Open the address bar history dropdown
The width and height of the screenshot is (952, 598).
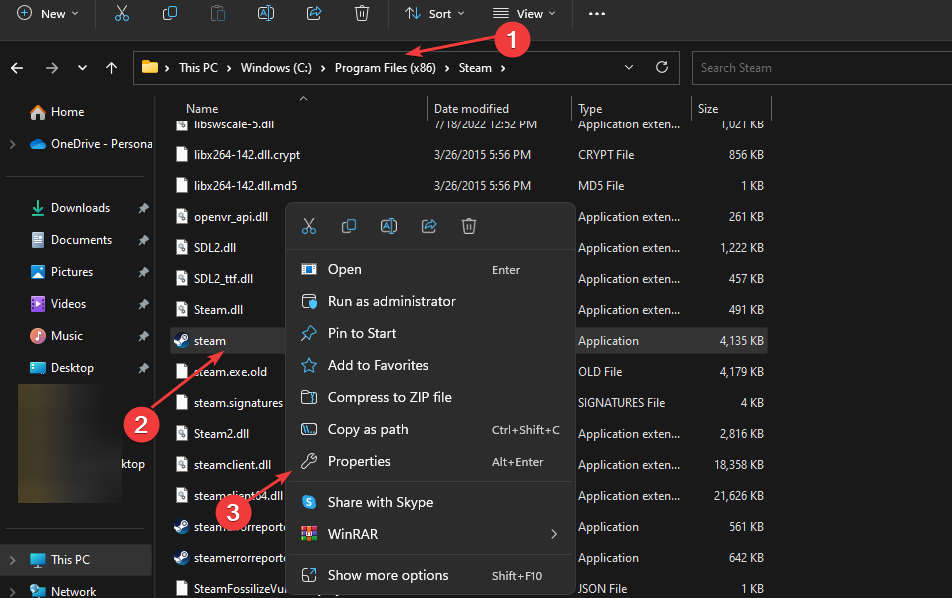[x=629, y=67]
